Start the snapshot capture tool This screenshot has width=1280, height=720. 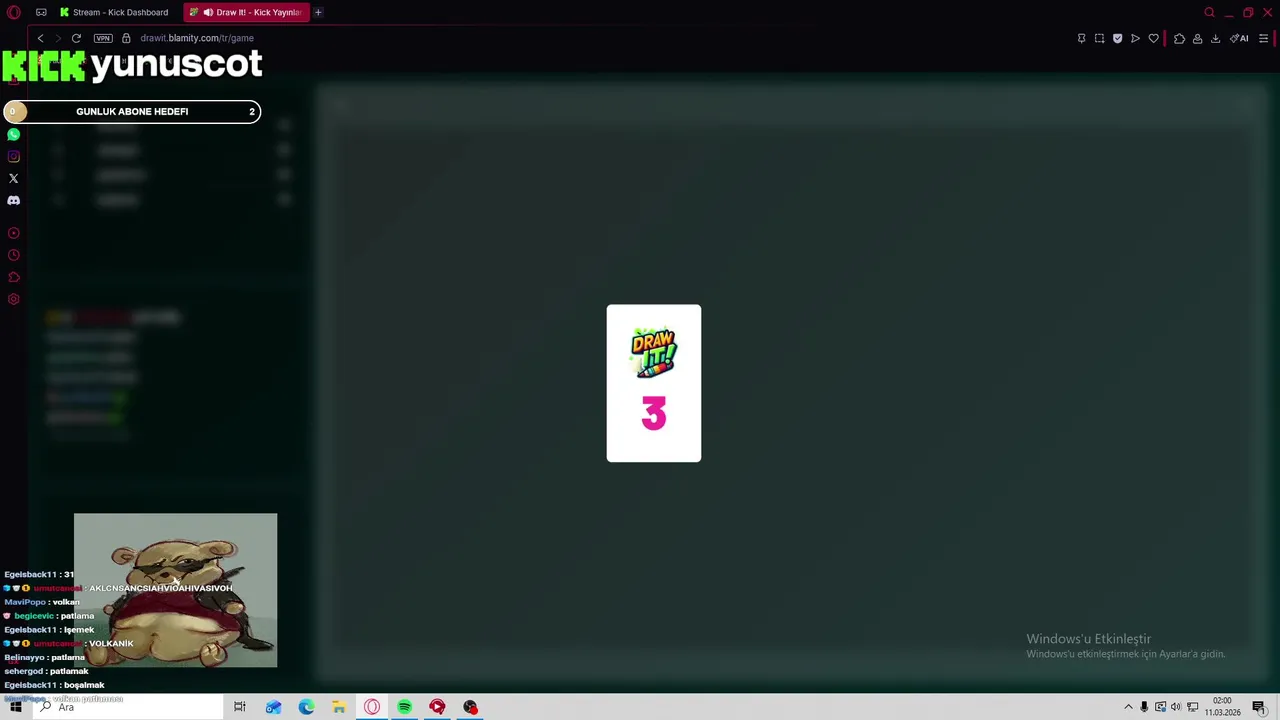(x=1099, y=38)
